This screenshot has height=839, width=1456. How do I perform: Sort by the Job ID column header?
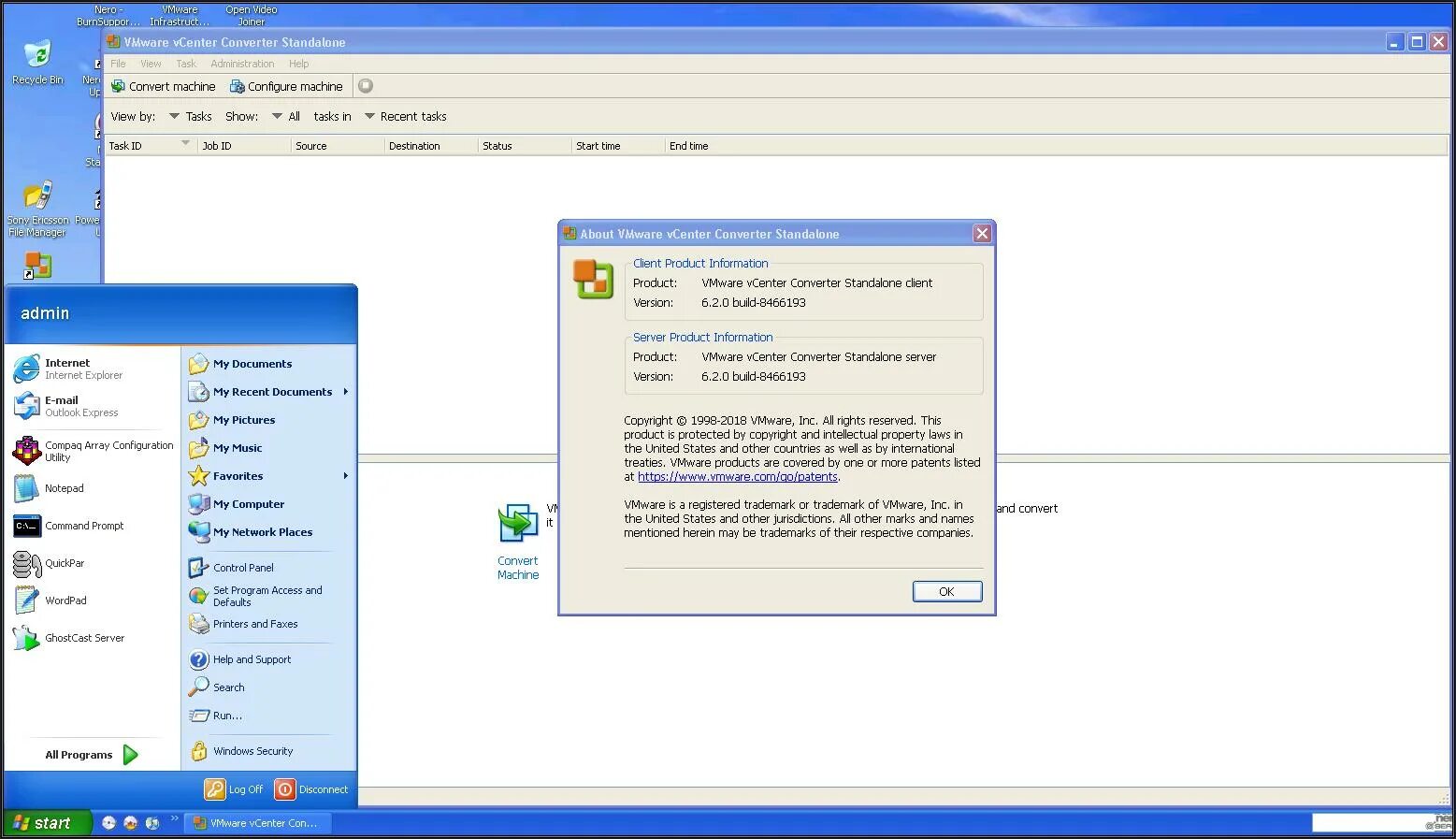(244, 146)
